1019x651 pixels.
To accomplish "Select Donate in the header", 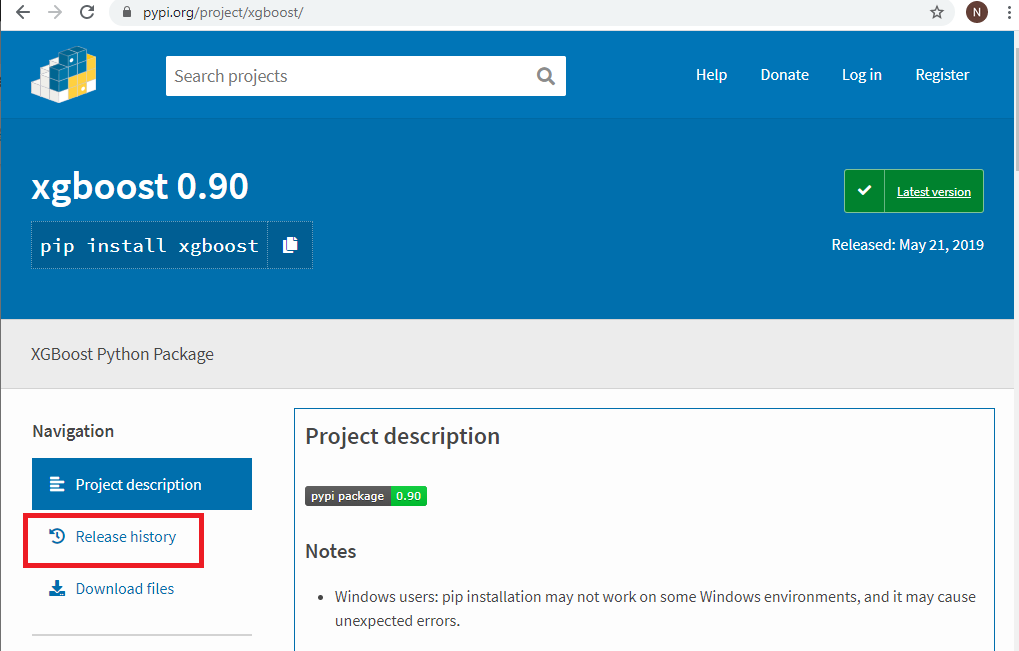I will pos(784,74).
